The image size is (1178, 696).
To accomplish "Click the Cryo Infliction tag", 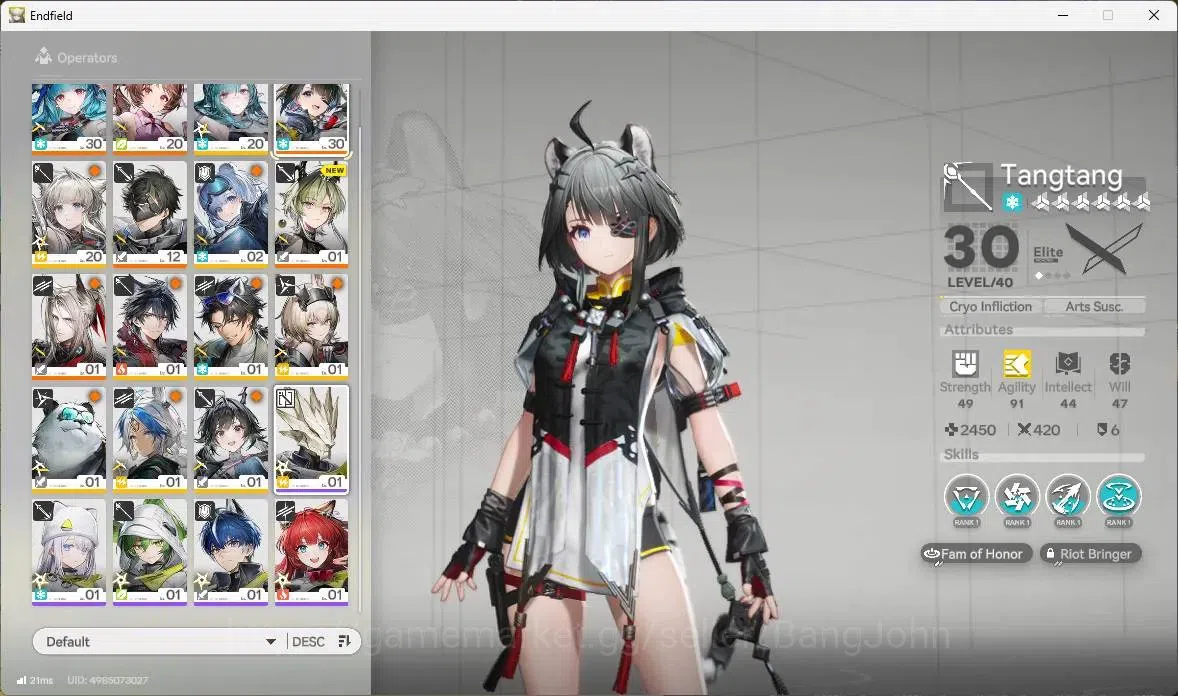I will pos(990,306).
